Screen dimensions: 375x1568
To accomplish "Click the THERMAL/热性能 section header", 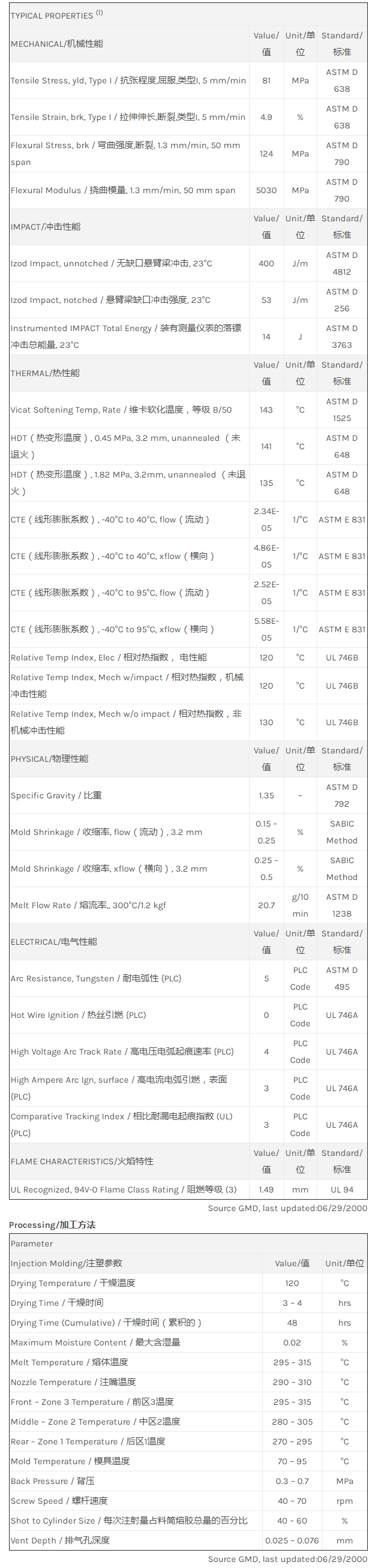I will click(45, 373).
